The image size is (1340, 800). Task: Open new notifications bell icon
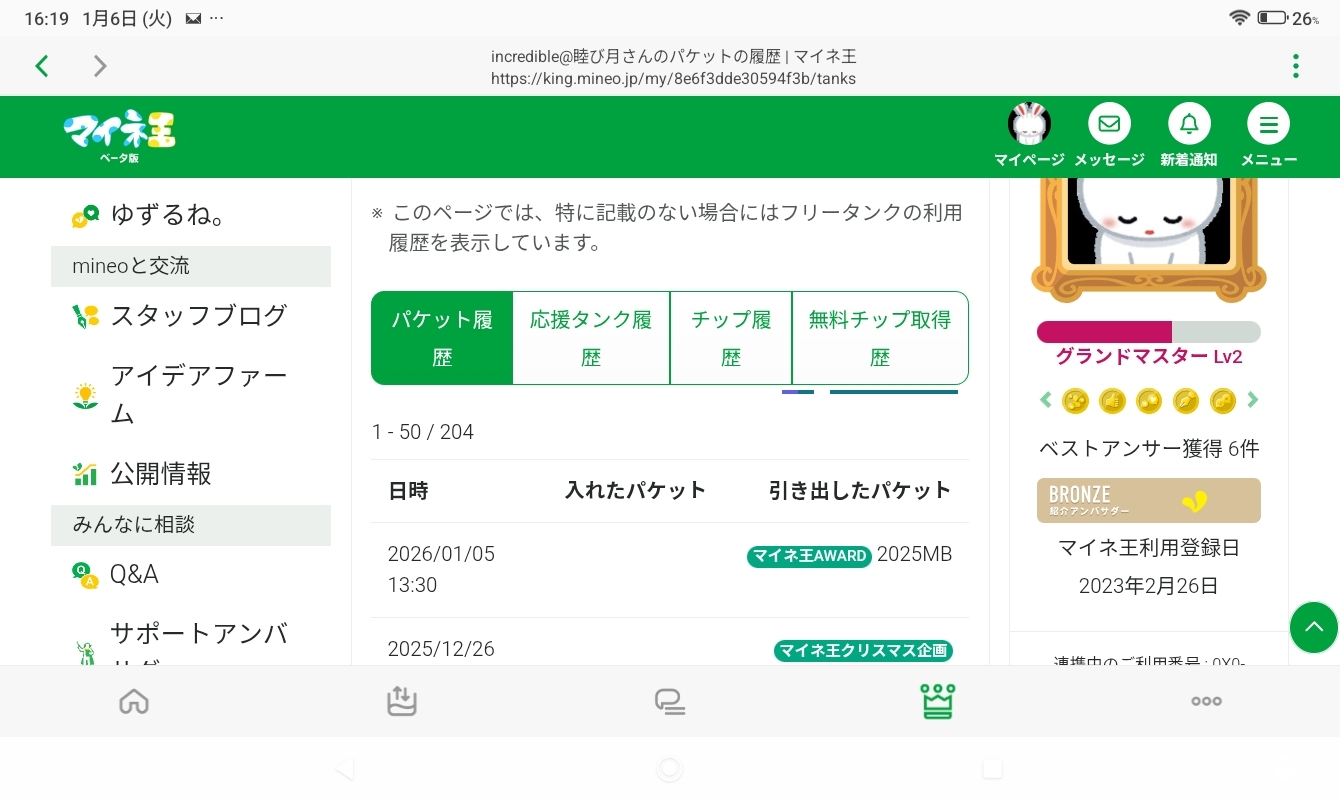click(1189, 126)
